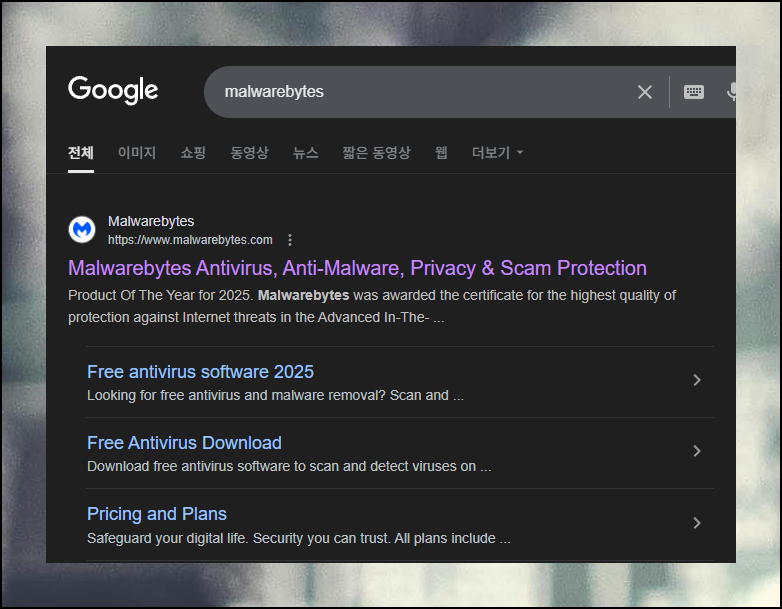Expand chevron for Pricing and Plans
This screenshot has height=609, width=782.
pyautogui.click(x=697, y=523)
